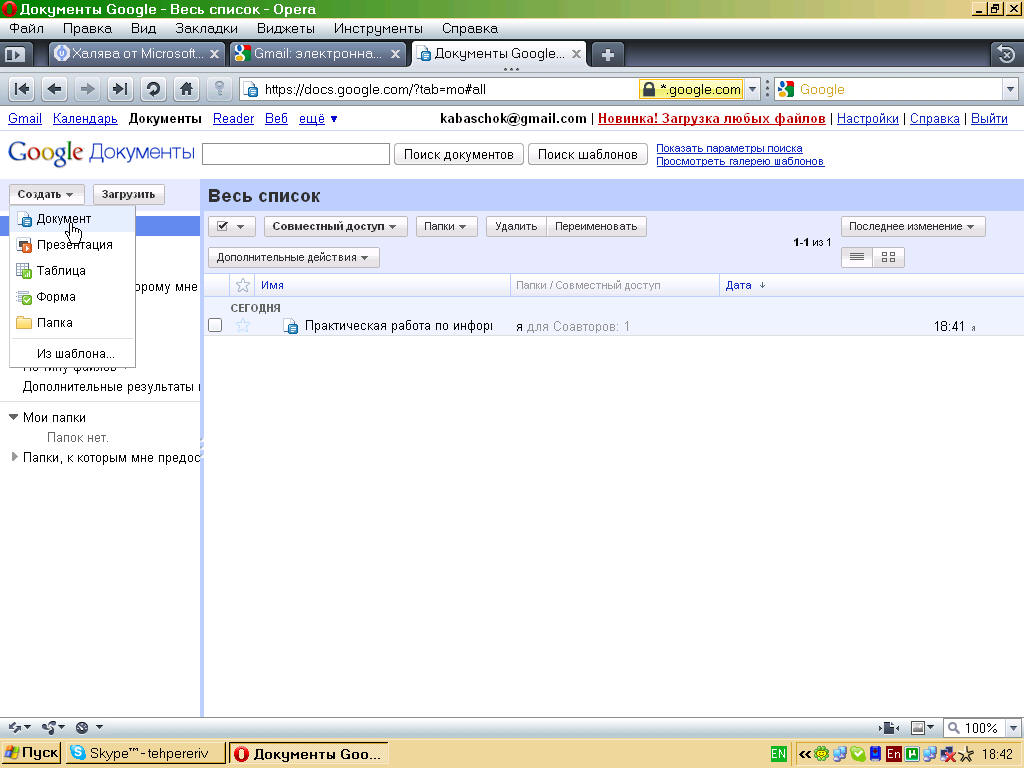Open the Настройки link
Image resolution: width=1024 pixels, height=768 pixels.
(867, 118)
